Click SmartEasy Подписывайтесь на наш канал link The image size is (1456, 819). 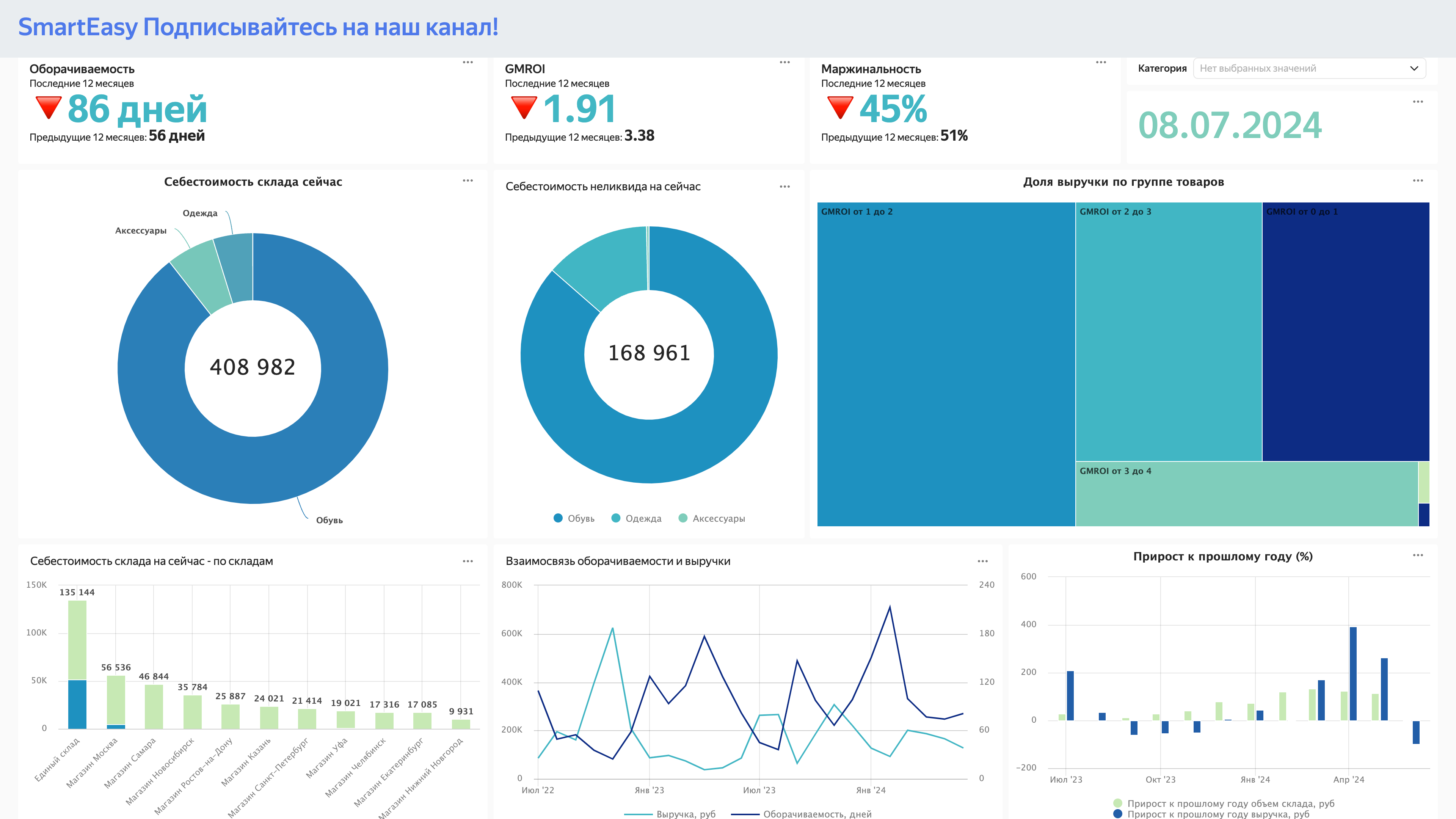click(258, 27)
